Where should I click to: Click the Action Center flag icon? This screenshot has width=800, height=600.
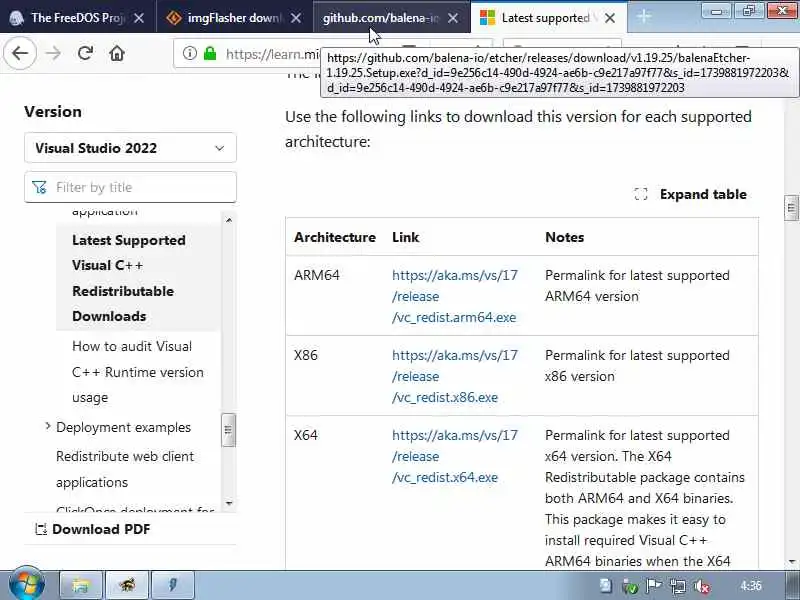(x=654, y=586)
